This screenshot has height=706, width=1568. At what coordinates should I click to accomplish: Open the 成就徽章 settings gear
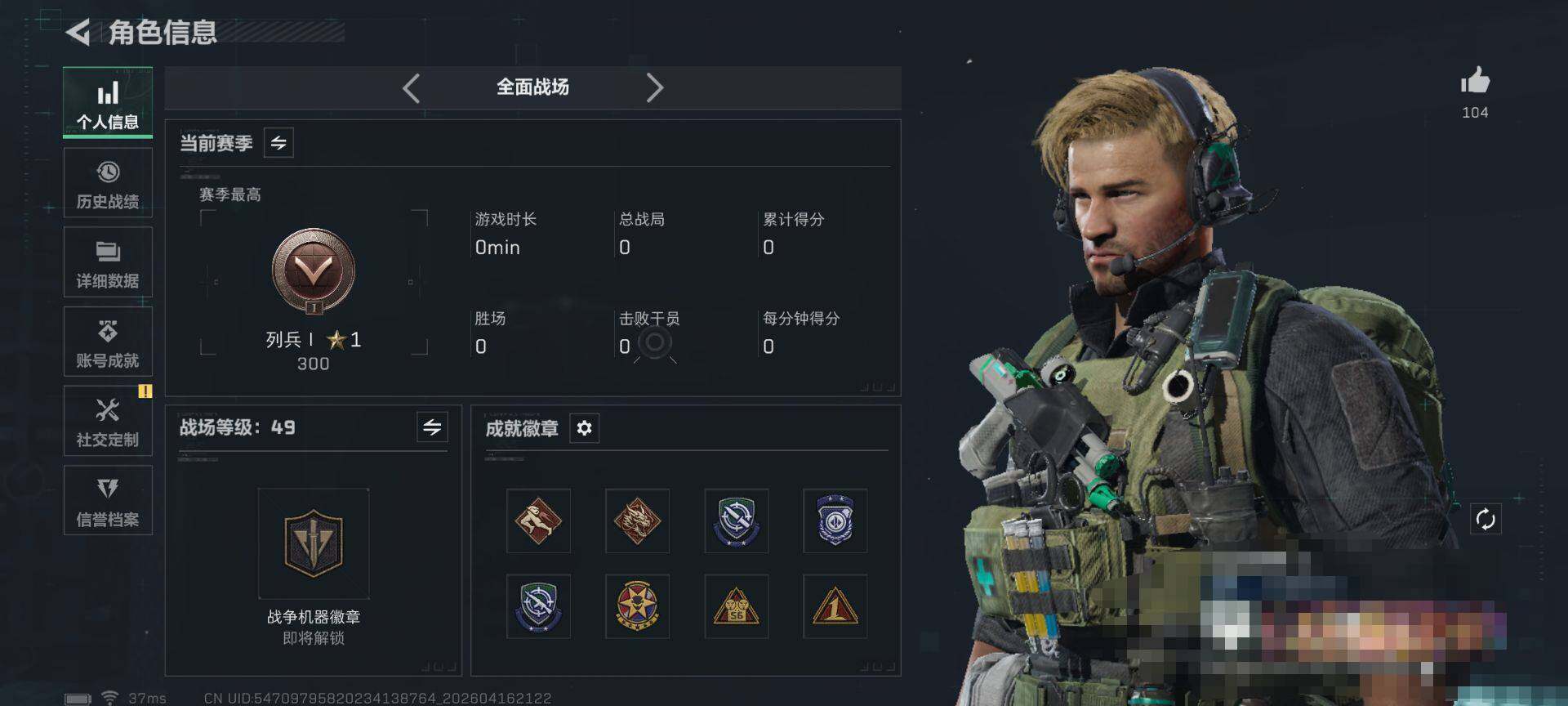pyautogui.click(x=584, y=428)
